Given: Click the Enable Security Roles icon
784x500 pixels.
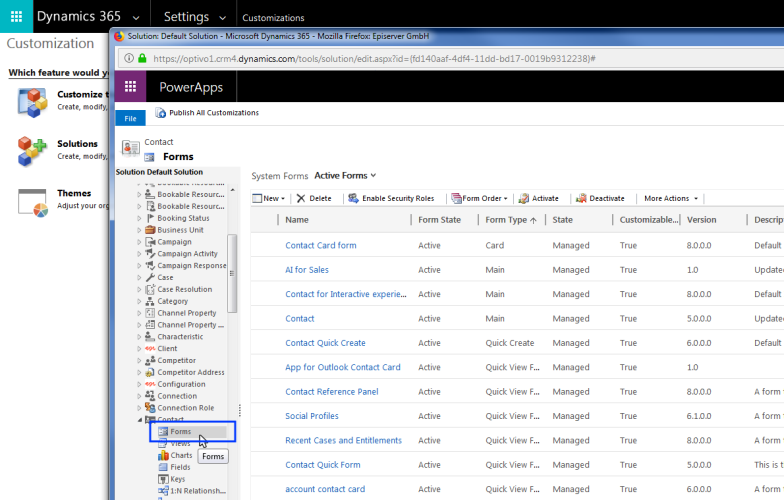Looking at the screenshot, I should tap(352, 198).
